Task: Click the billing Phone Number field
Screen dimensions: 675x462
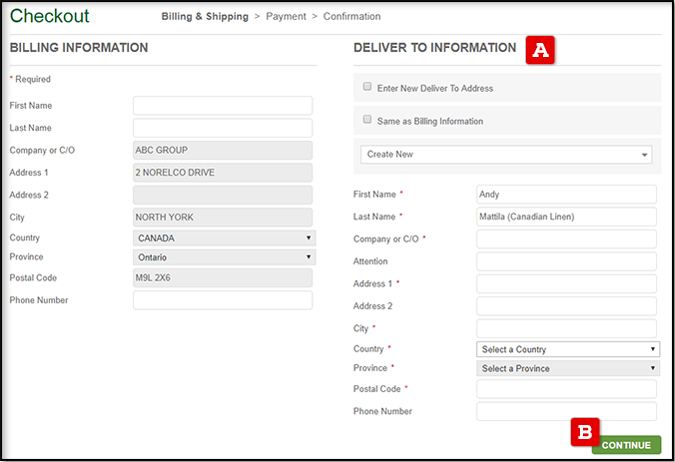Action: coord(223,301)
